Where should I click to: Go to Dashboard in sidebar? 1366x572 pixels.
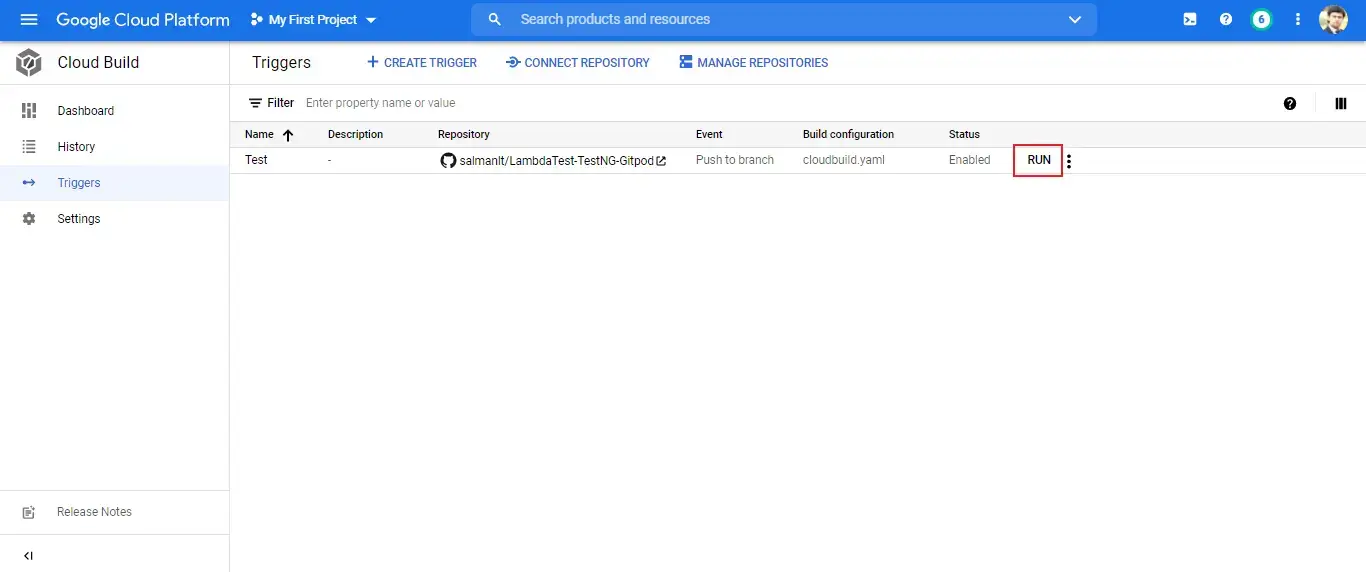click(x=114, y=111)
